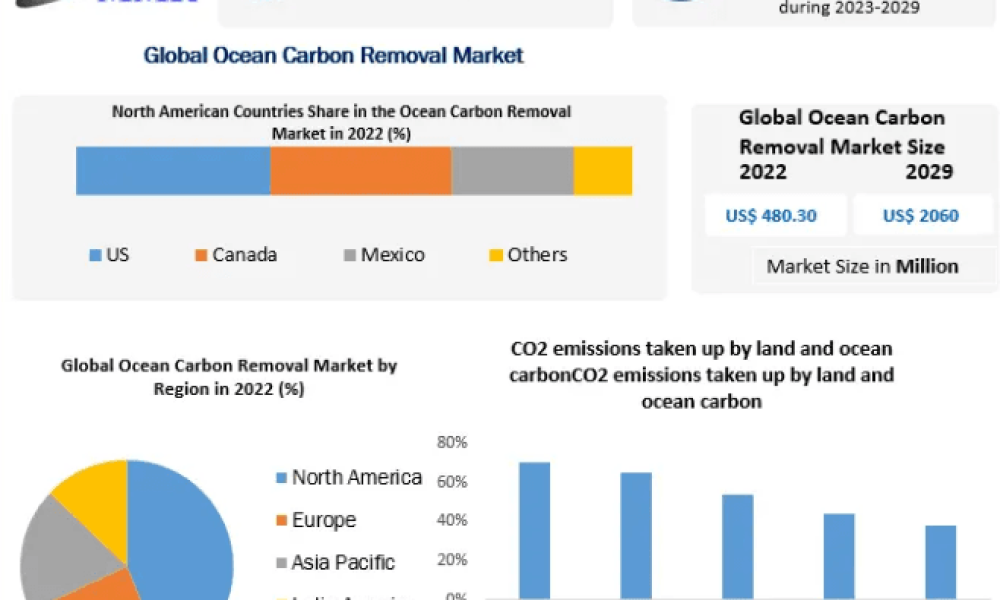The image size is (1000, 600).
Task: Click the North America legend entry
Action: click(x=349, y=478)
